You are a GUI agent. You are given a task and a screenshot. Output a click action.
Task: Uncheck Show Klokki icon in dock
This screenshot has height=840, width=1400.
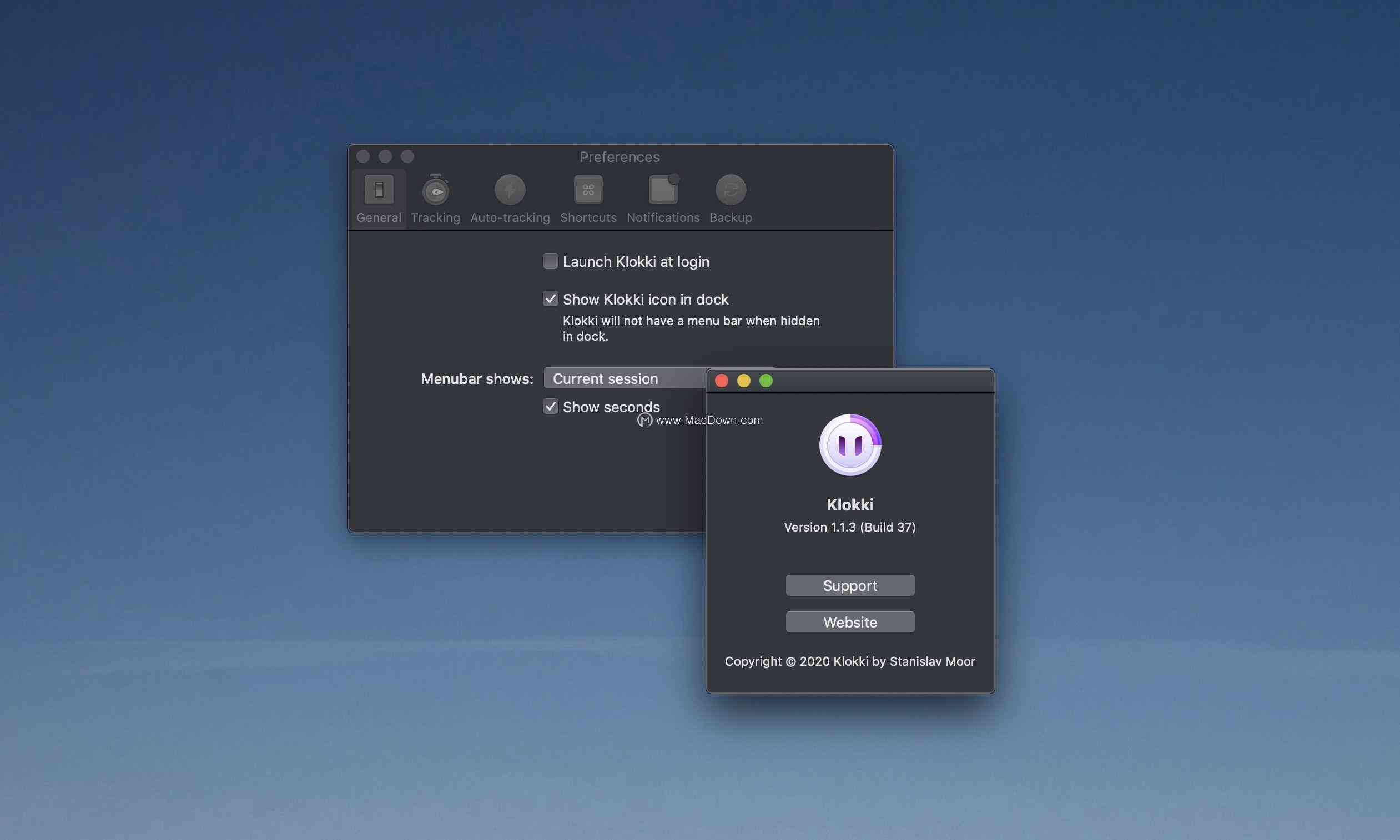[x=551, y=299]
